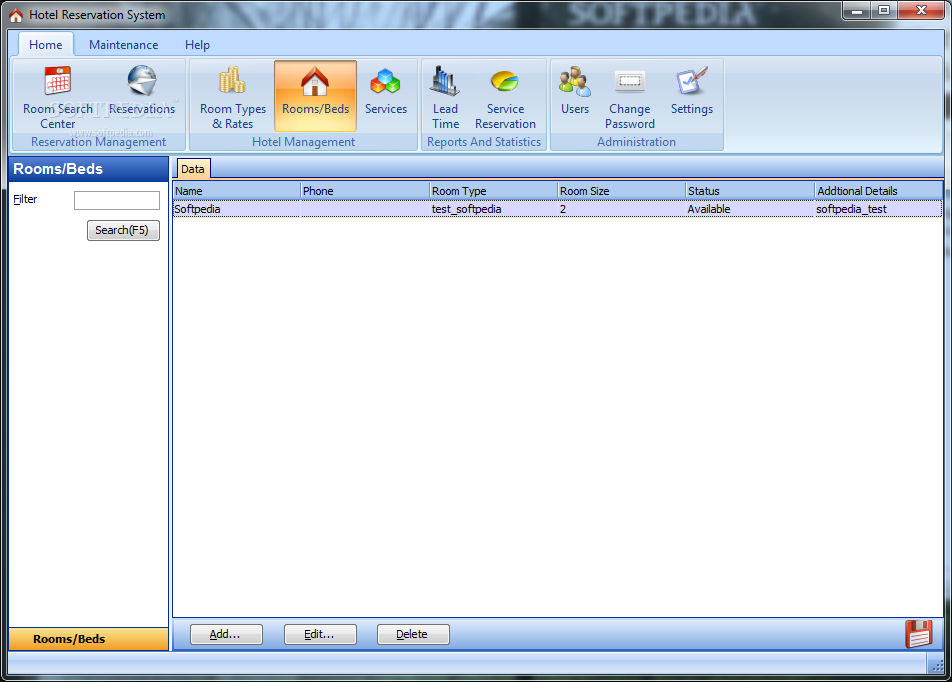Open Change Password

(630, 97)
